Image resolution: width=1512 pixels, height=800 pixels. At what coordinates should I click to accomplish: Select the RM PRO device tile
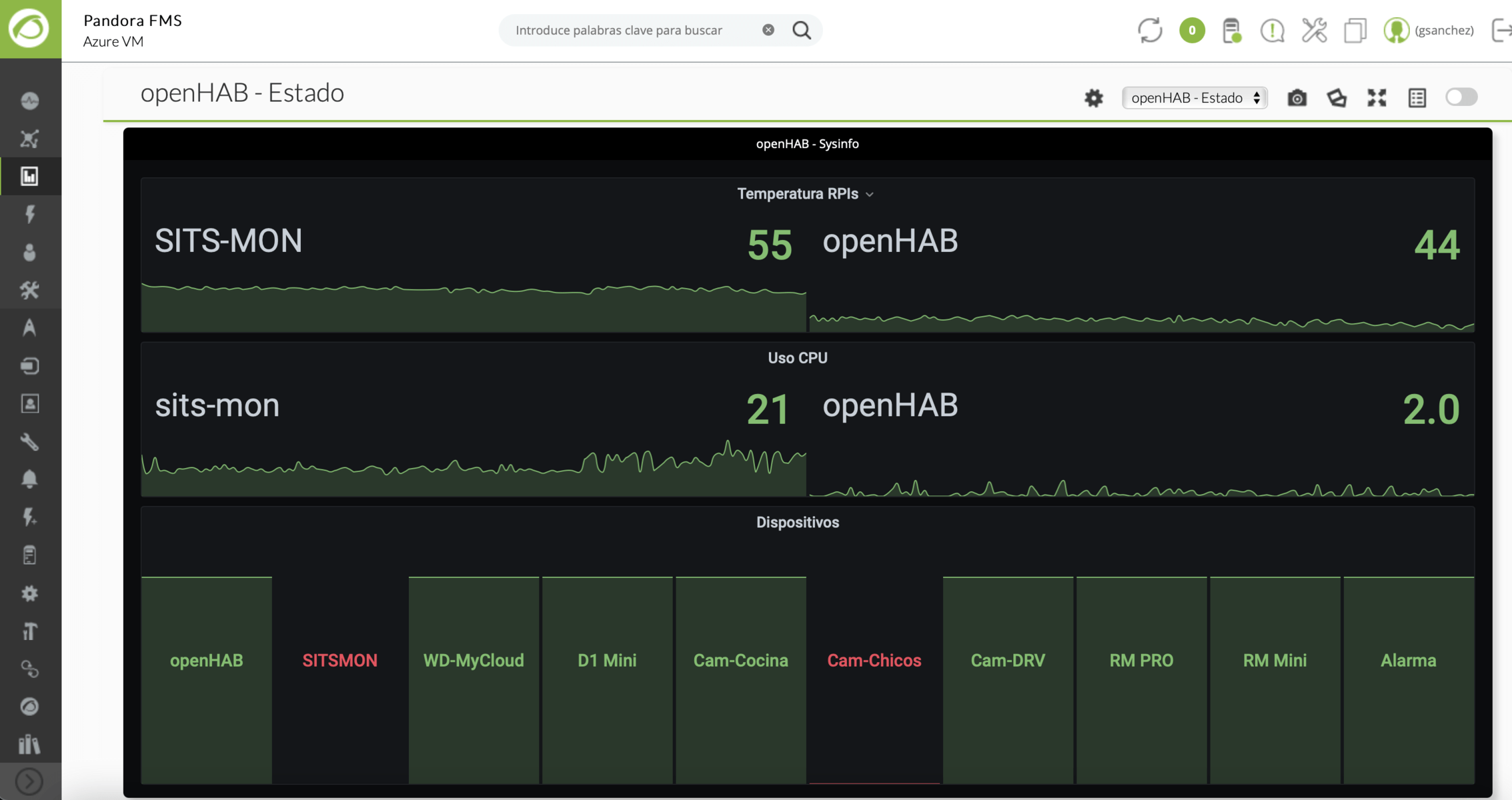point(1141,680)
